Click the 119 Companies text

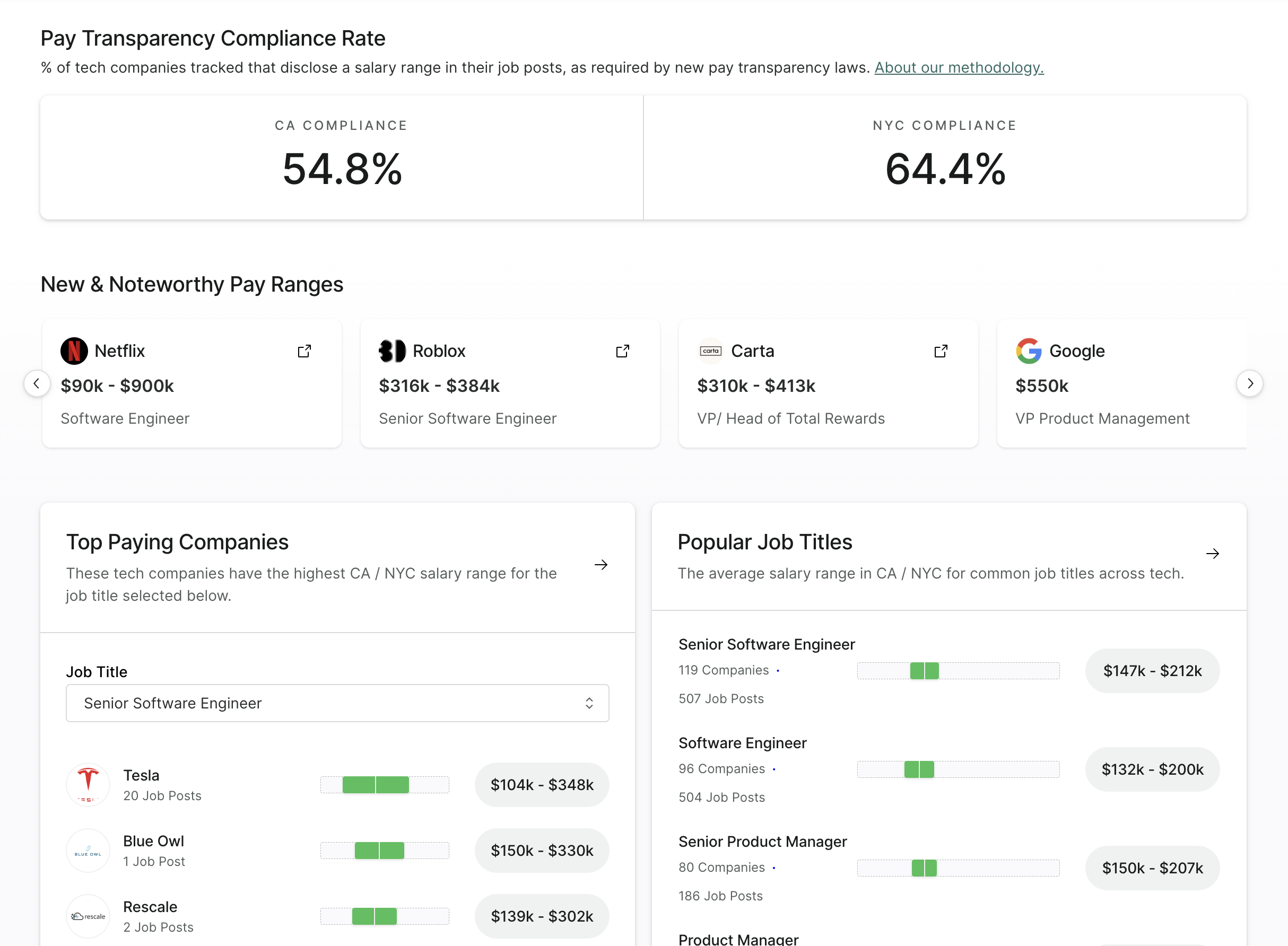(x=724, y=670)
